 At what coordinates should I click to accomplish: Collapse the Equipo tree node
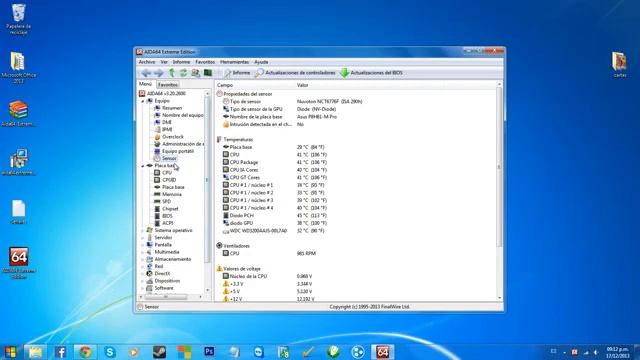(143, 101)
